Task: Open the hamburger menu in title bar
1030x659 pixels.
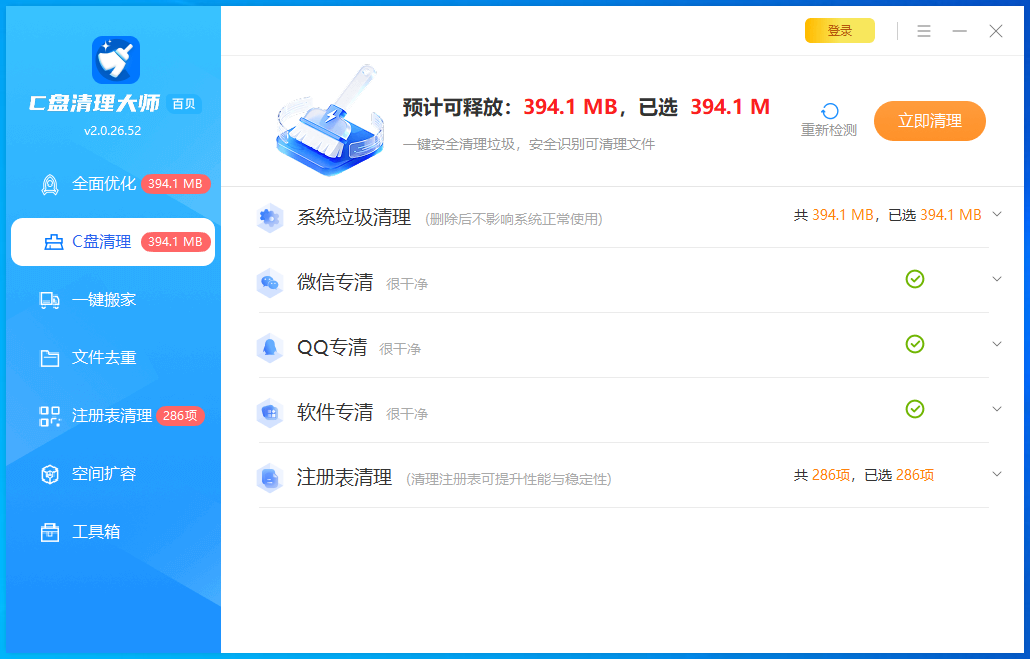Action: tap(924, 31)
